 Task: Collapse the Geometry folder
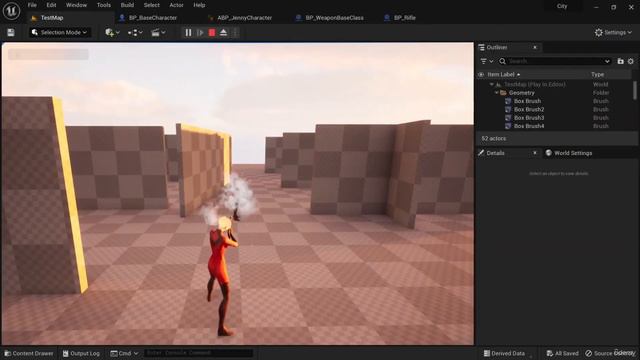(496, 93)
